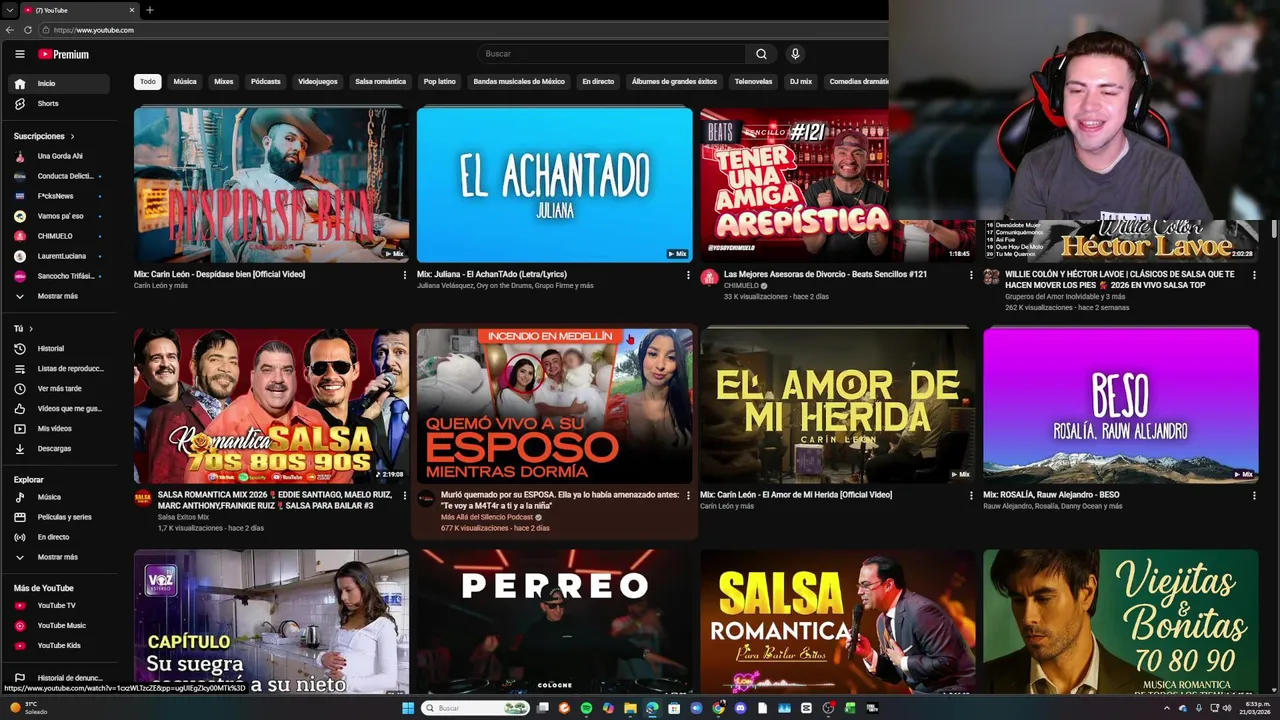Open Shorts in sidebar
The height and width of the screenshot is (720, 1280).
(60, 103)
